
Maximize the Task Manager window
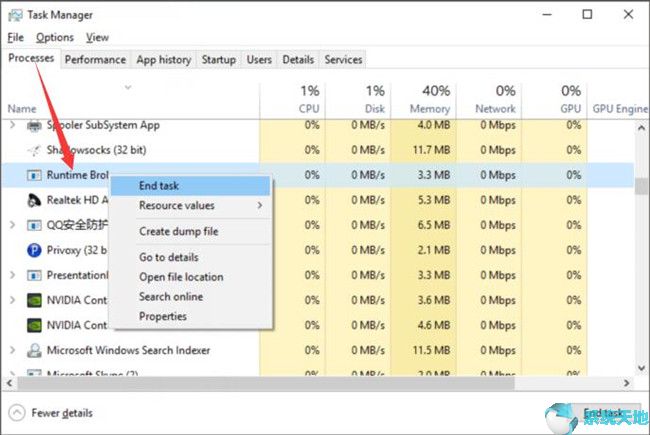(x=587, y=15)
